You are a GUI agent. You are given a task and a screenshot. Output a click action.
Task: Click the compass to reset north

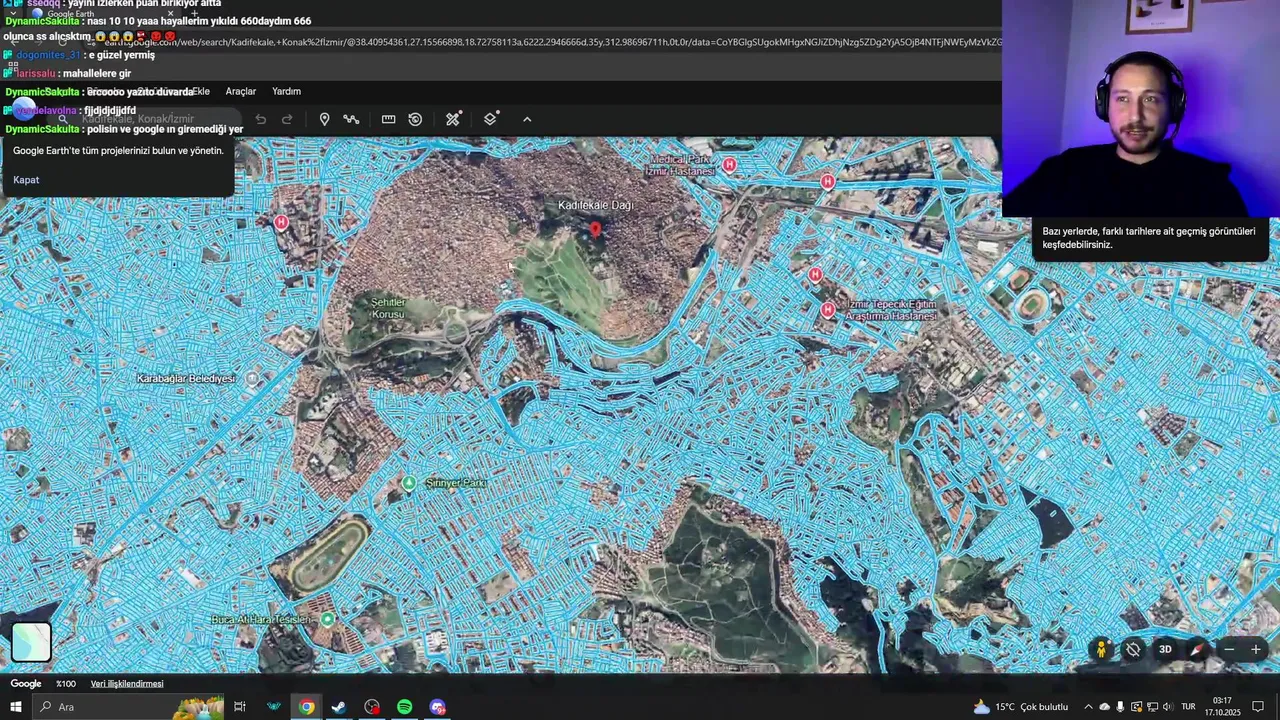click(1197, 649)
